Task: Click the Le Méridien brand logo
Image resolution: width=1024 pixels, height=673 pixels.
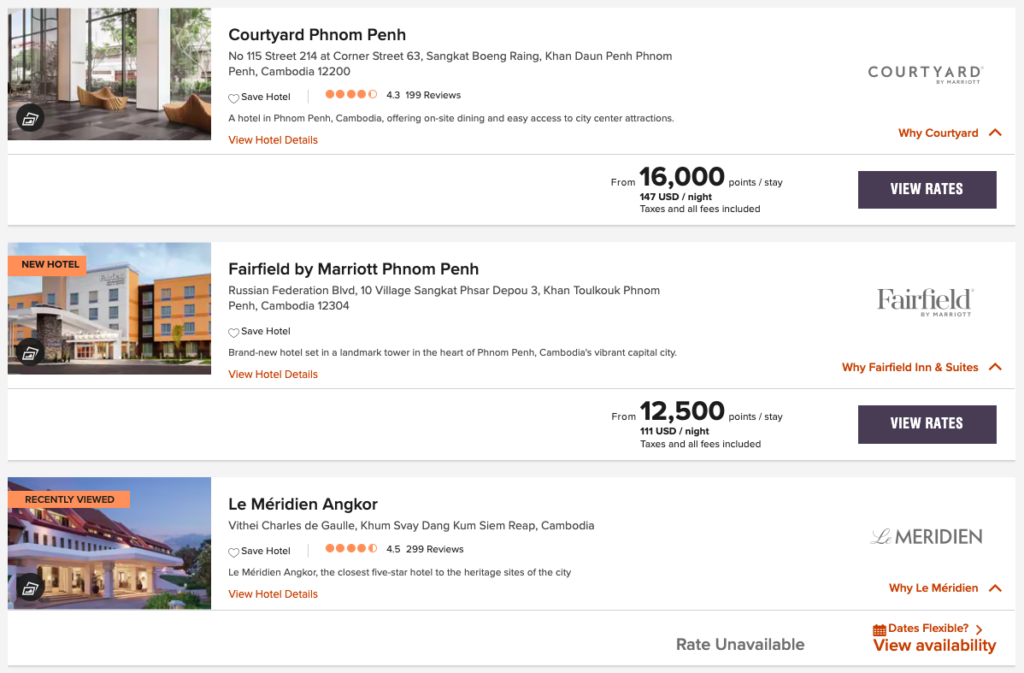Action: coord(925,537)
